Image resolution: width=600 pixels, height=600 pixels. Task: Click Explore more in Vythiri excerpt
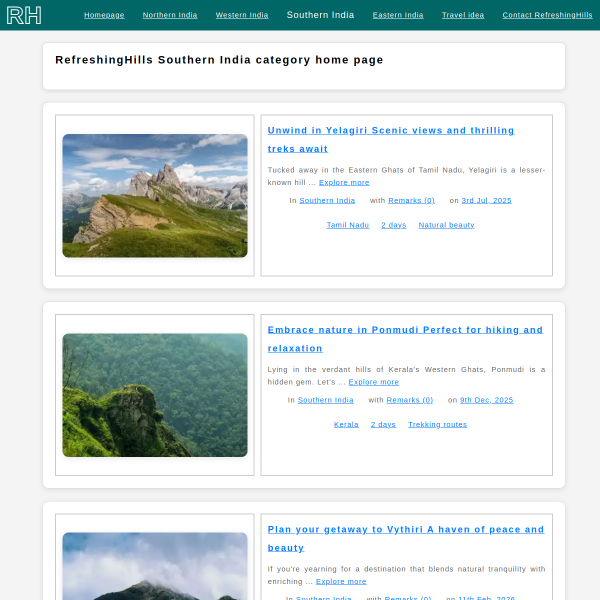point(341,581)
